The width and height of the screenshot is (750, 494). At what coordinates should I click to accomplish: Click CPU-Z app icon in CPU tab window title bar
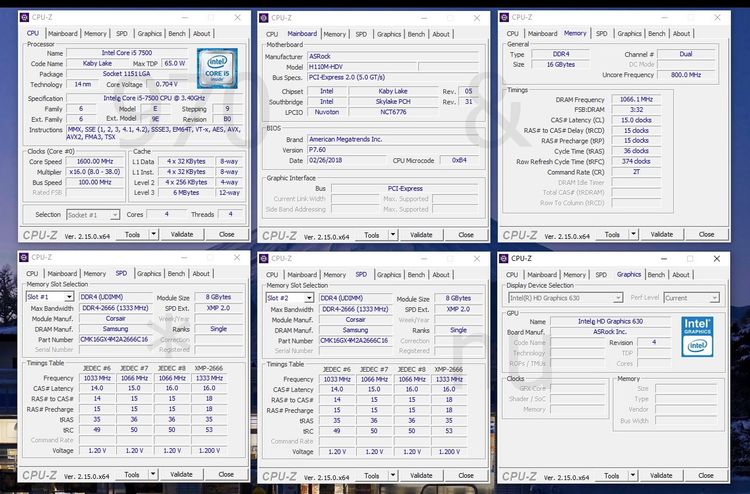(x=24, y=18)
